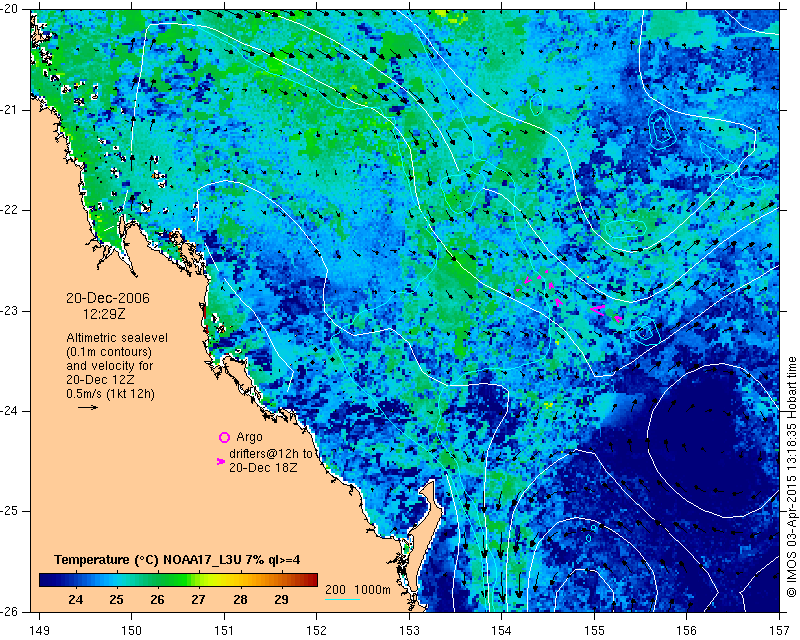Screen dimensions: 800x640
Task: Click the color bar label '24'
Action: coord(75,600)
